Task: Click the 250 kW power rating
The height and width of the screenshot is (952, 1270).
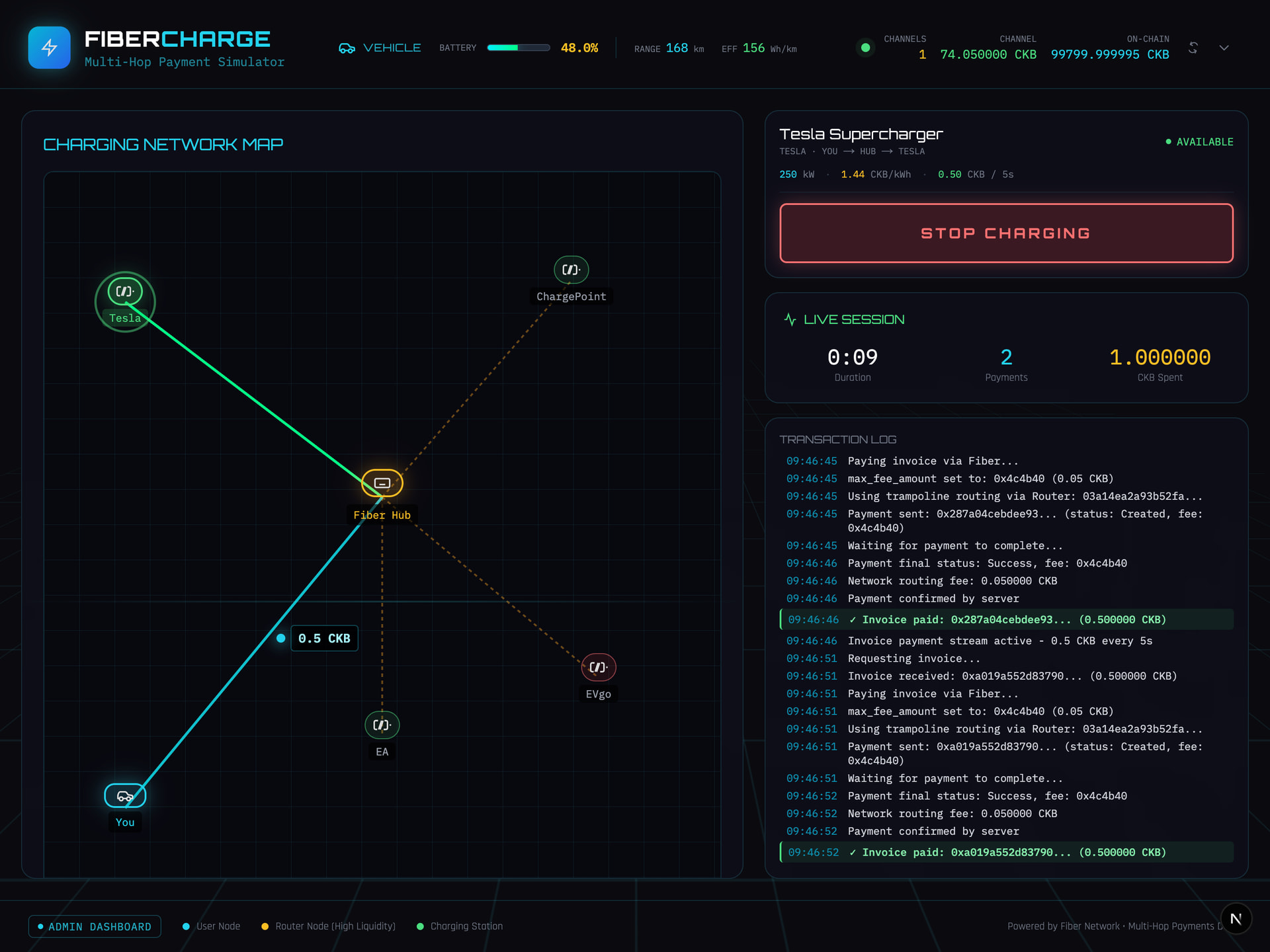Action: tap(797, 175)
